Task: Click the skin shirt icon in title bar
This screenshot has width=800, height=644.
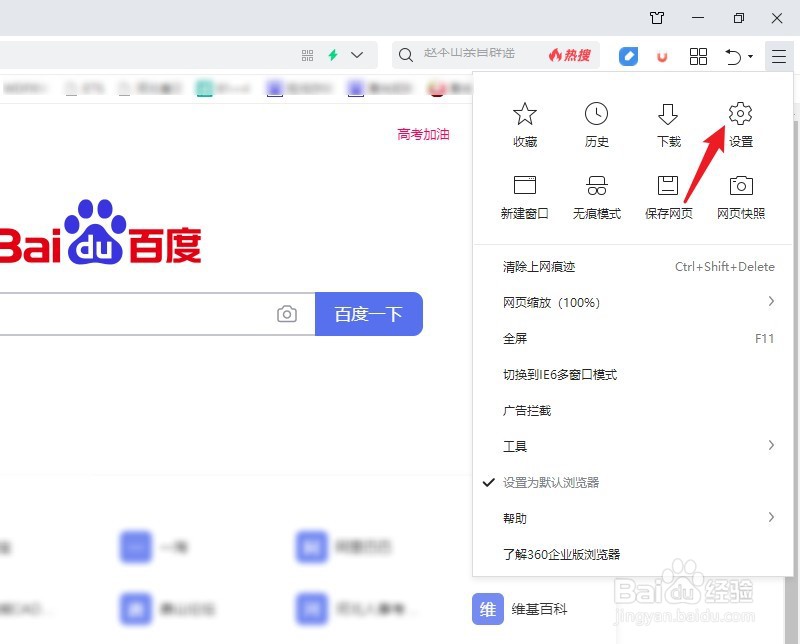Action: 657,18
